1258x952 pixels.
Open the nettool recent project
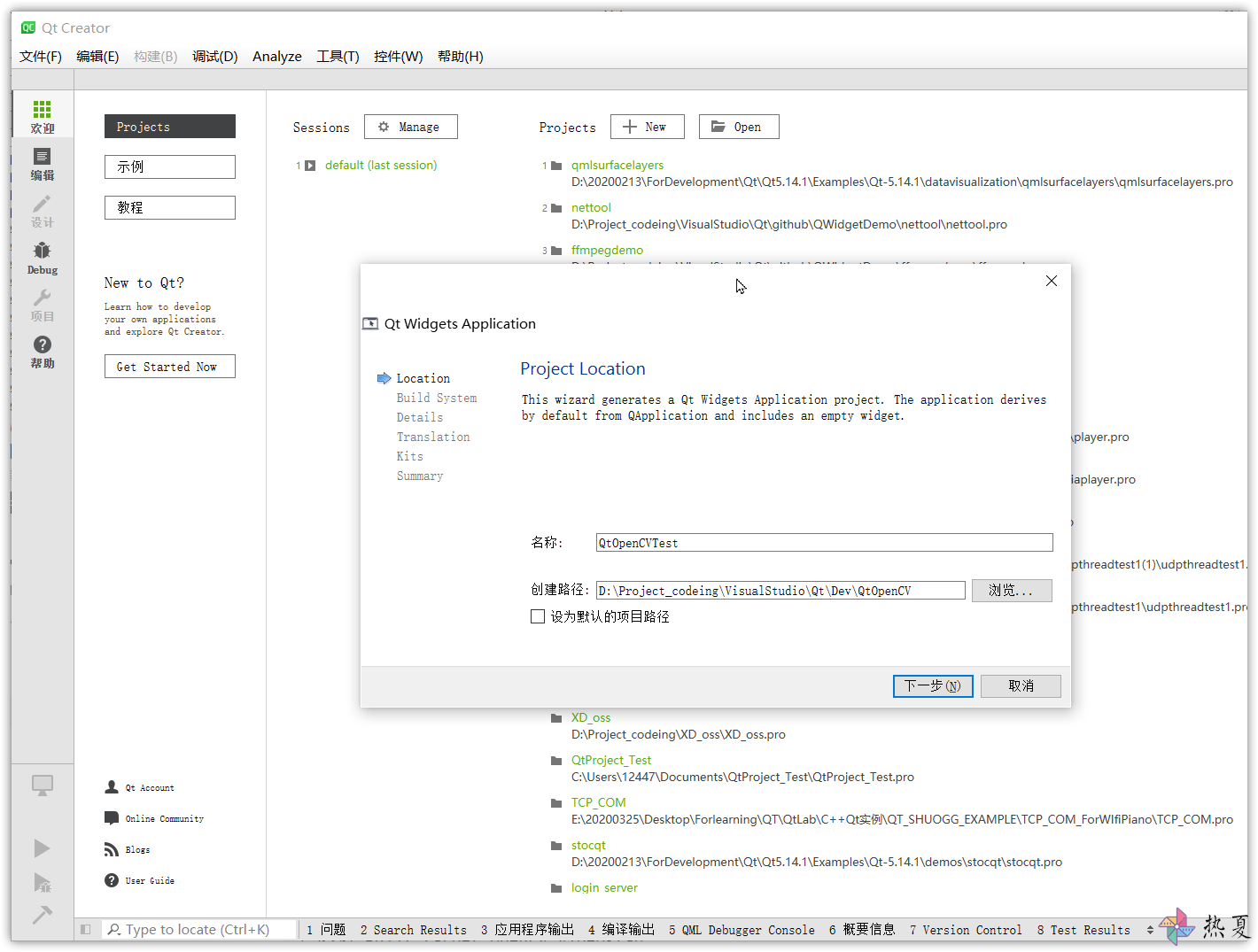pos(591,208)
